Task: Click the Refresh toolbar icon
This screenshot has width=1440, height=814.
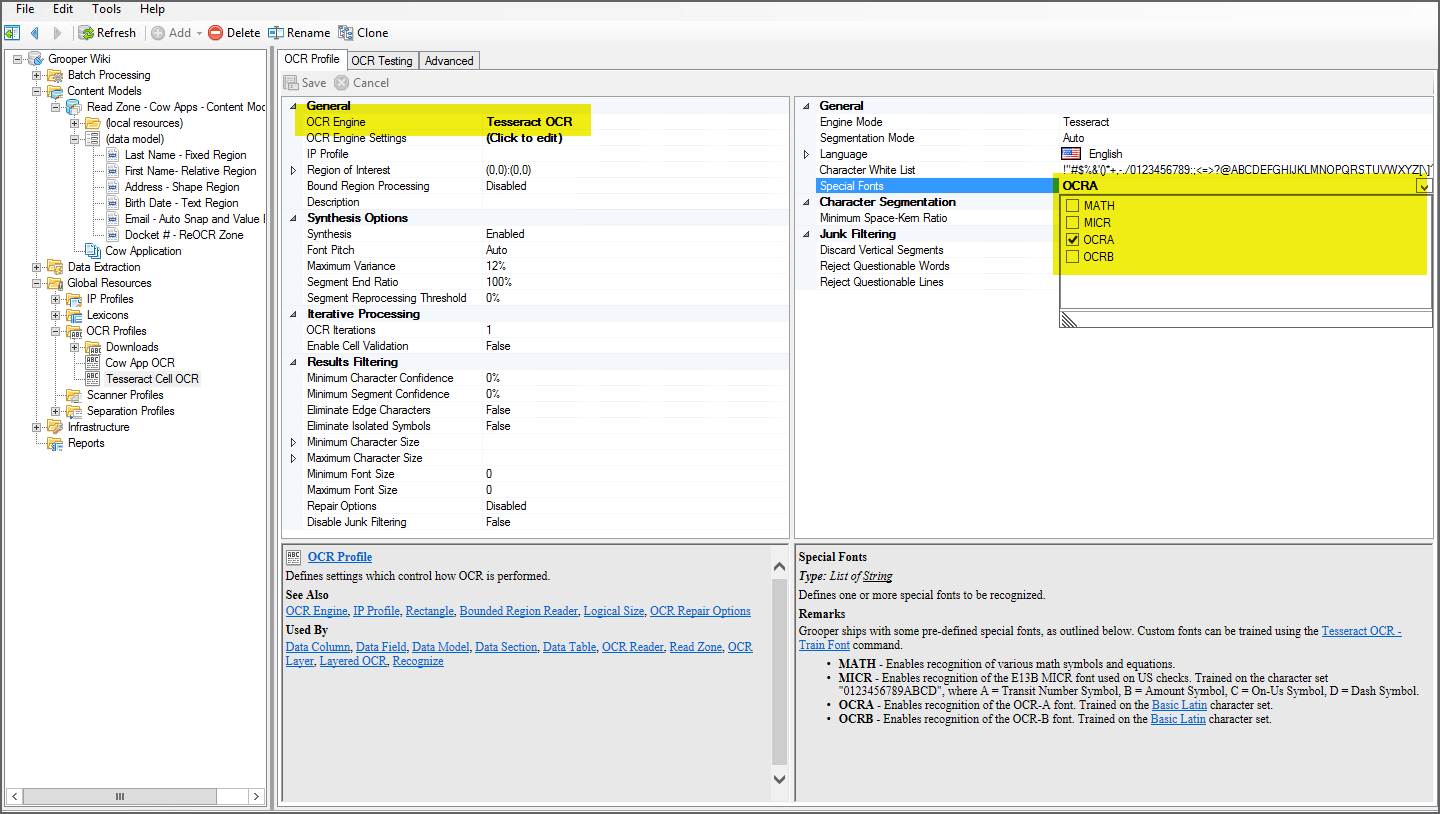Action: 86,33
